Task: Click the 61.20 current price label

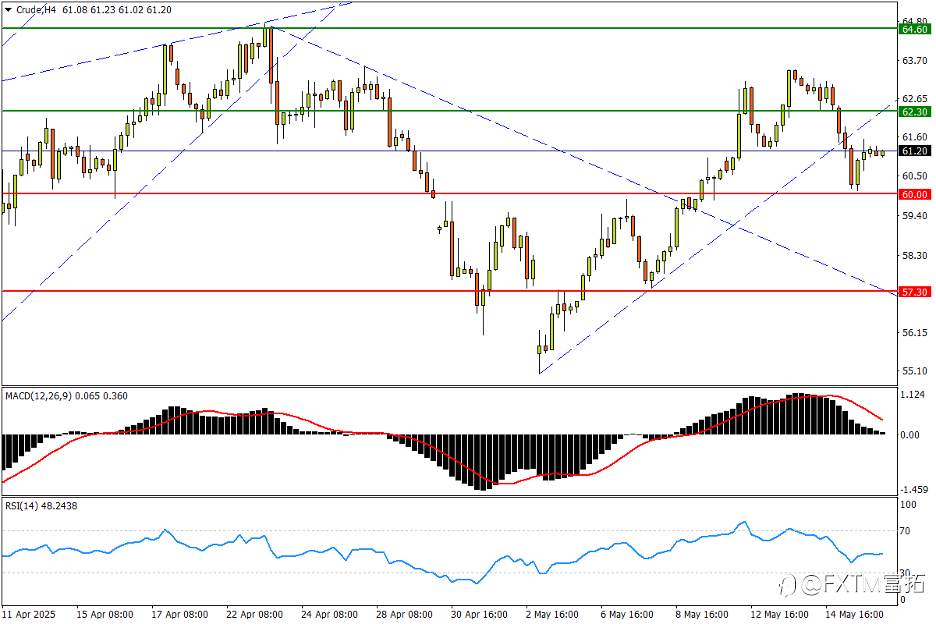Action: pyautogui.click(x=915, y=151)
